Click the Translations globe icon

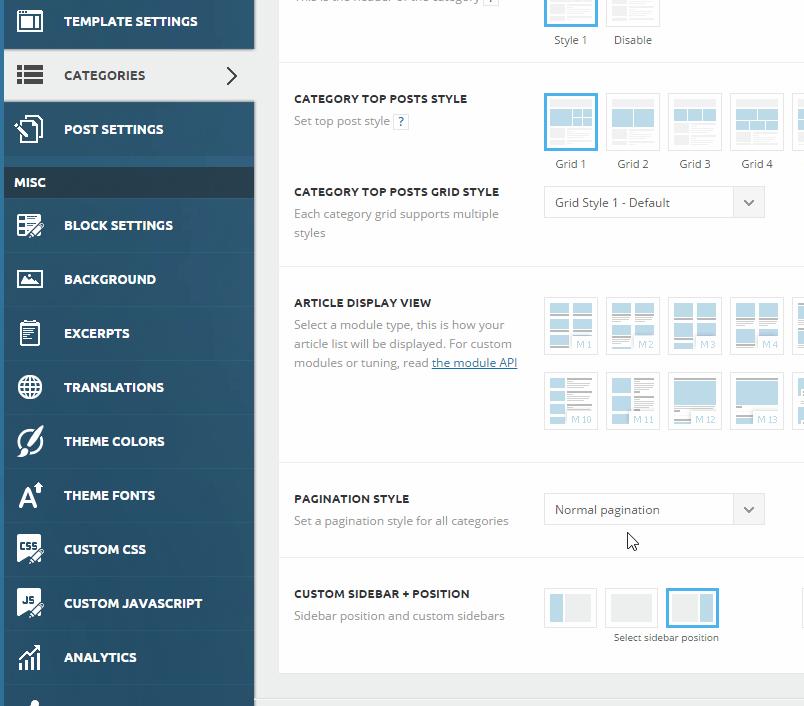click(x=30, y=387)
